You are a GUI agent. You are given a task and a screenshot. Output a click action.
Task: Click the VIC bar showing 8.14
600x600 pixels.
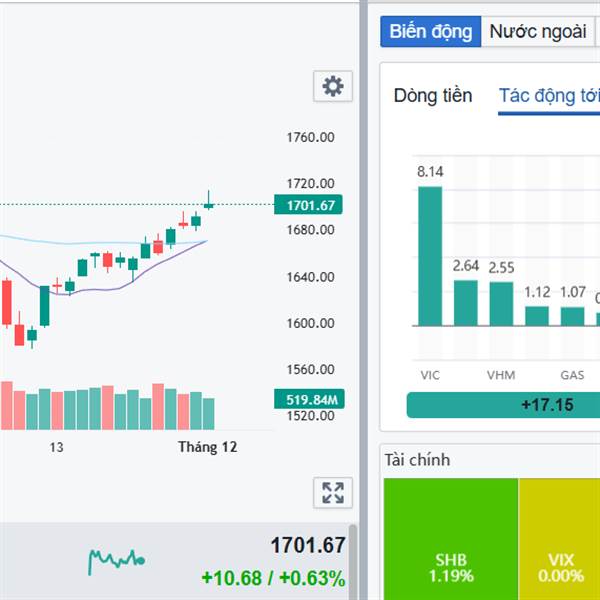coord(430,256)
